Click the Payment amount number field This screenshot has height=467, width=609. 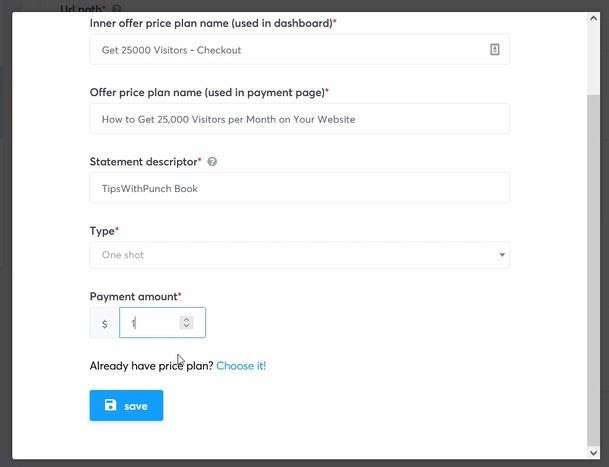click(x=162, y=322)
